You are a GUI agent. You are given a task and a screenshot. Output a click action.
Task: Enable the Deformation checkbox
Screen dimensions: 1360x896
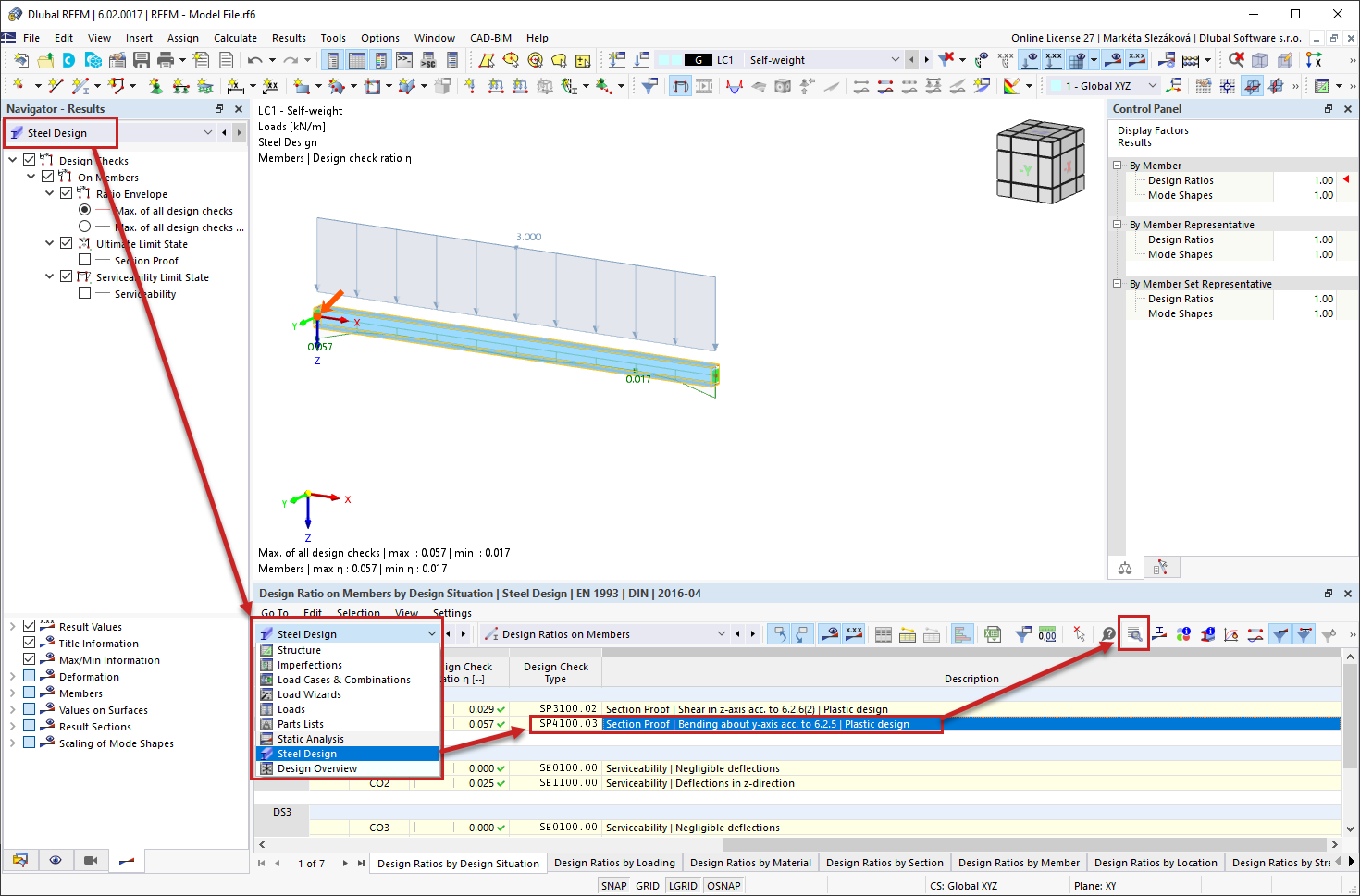(30, 676)
